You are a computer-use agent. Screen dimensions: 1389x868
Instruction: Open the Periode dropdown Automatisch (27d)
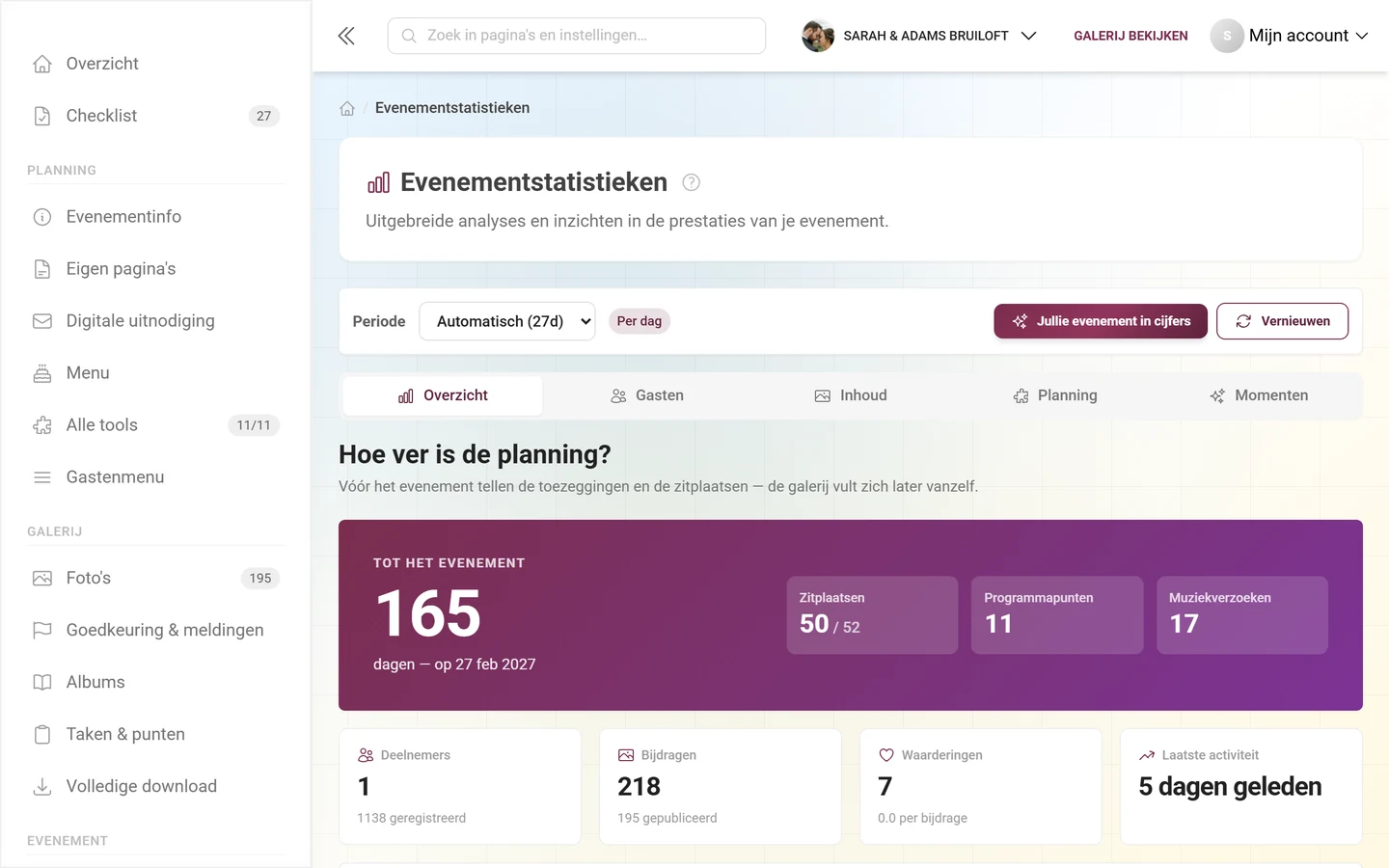pos(507,321)
